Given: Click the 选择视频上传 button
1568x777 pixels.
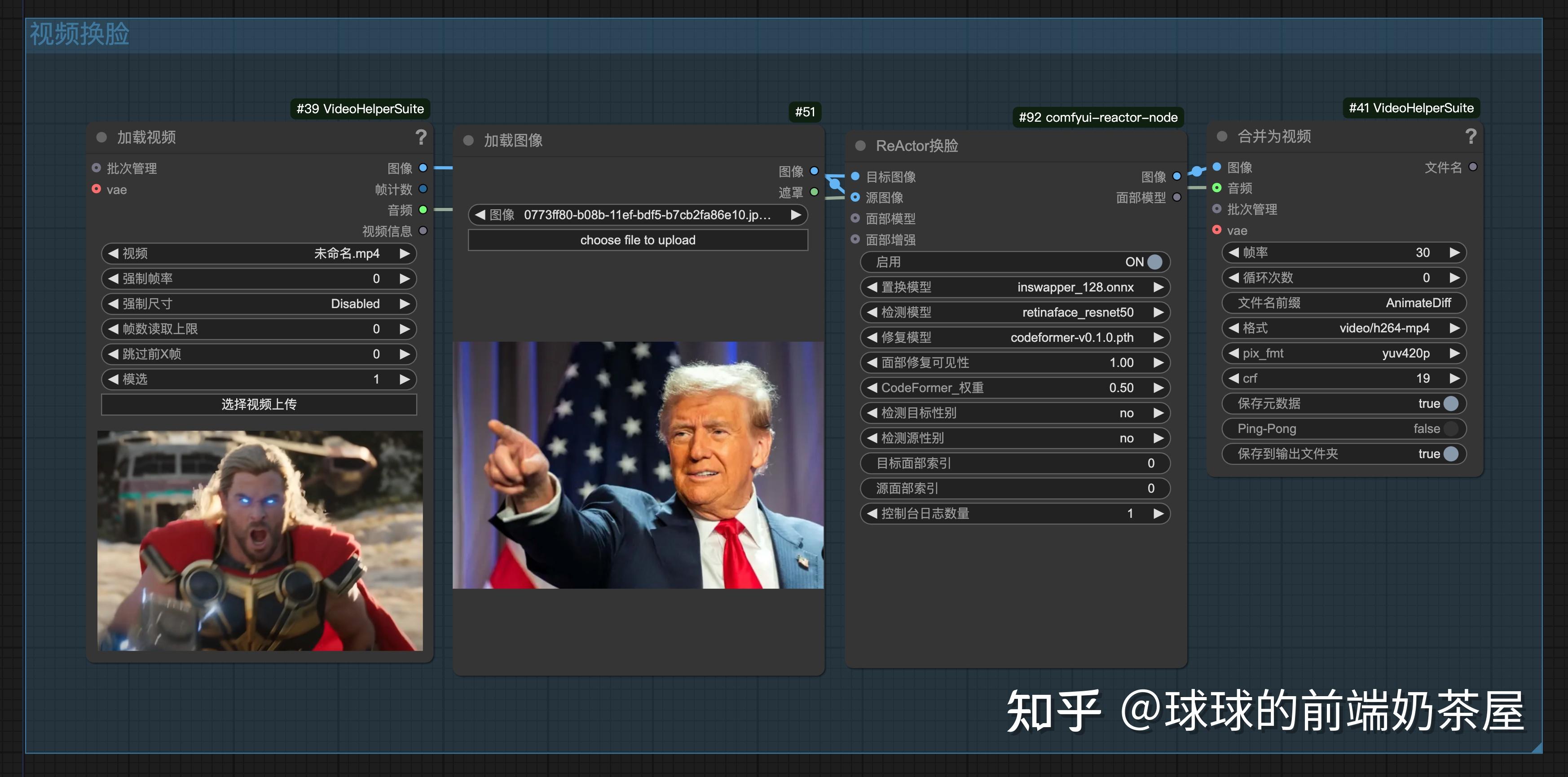Looking at the screenshot, I should point(259,404).
